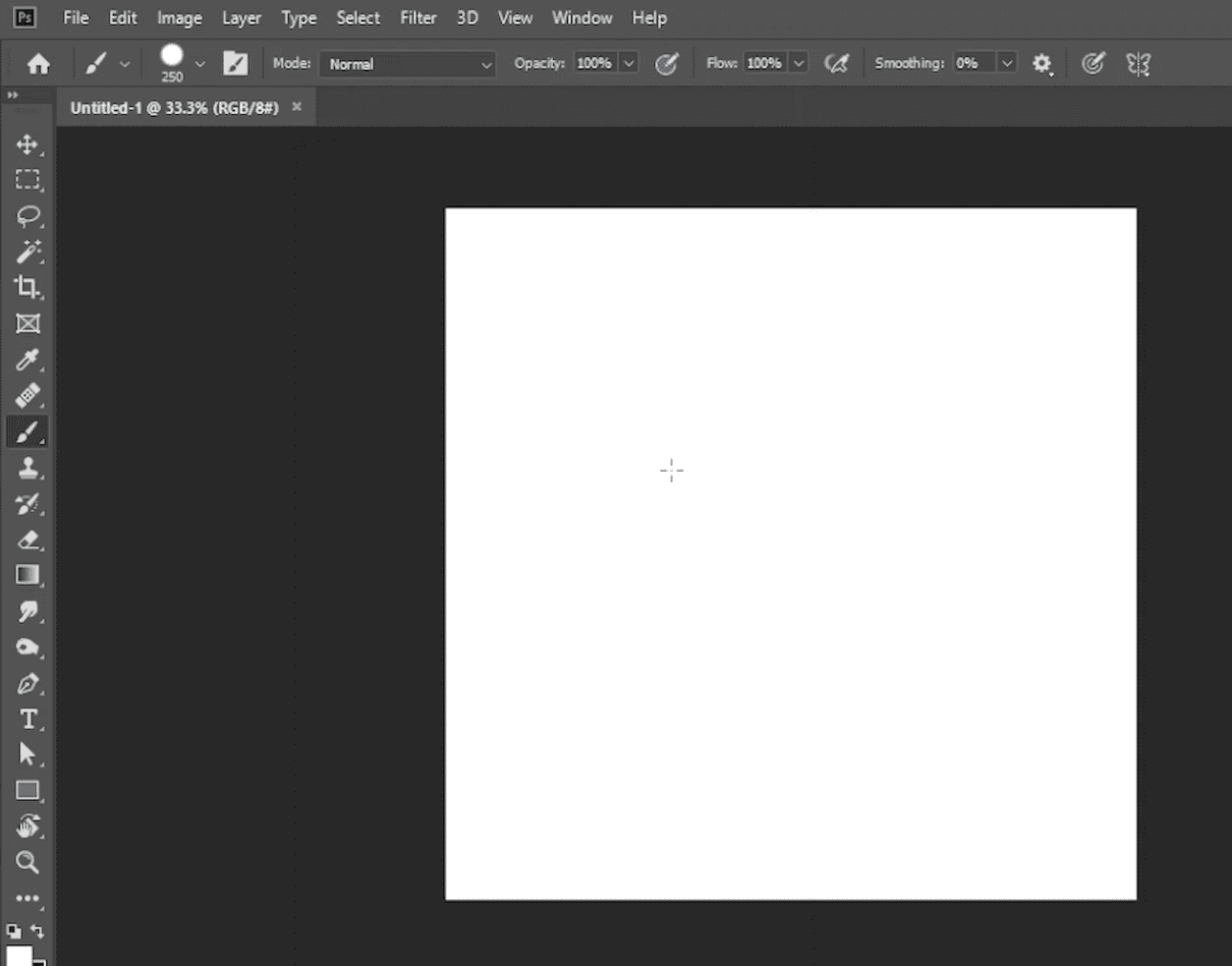Open the Edit menu
This screenshot has width=1232, height=966.
pyautogui.click(x=123, y=18)
